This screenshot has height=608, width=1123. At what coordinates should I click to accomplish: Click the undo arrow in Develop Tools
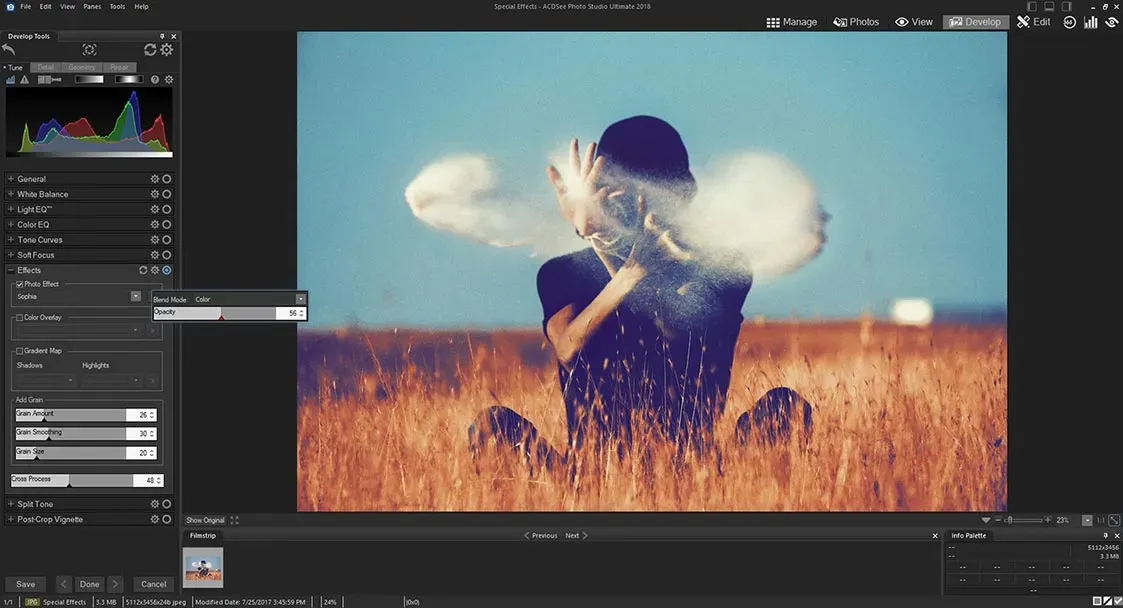tap(9, 49)
